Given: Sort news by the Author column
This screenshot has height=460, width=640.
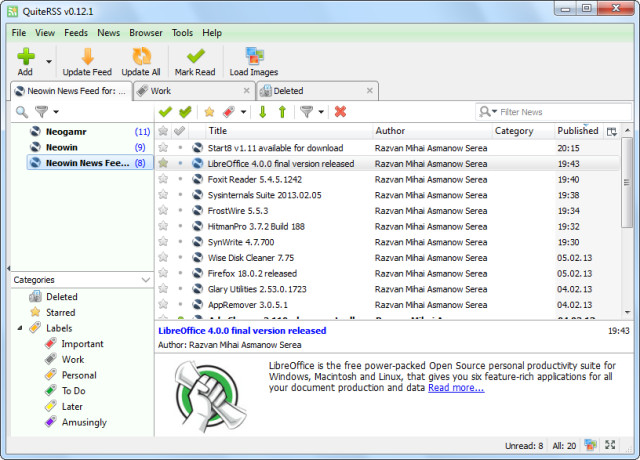Looking at the screenshot, I should pyautogui.click(x=432, y=131).
